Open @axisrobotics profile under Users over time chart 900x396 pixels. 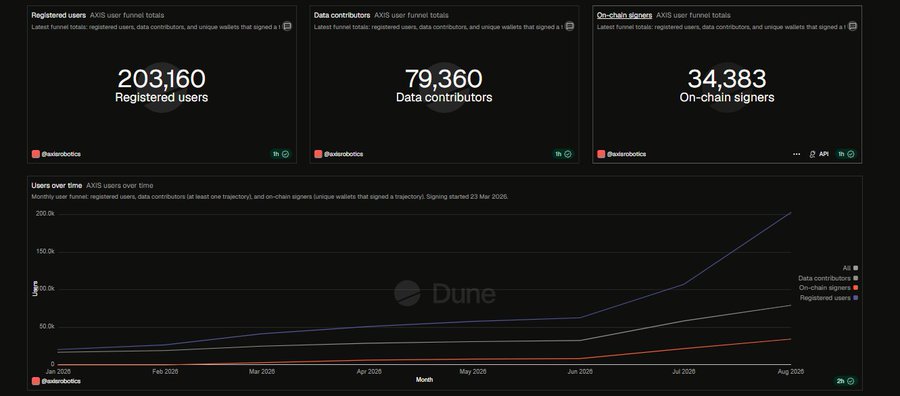coord(56,381)
